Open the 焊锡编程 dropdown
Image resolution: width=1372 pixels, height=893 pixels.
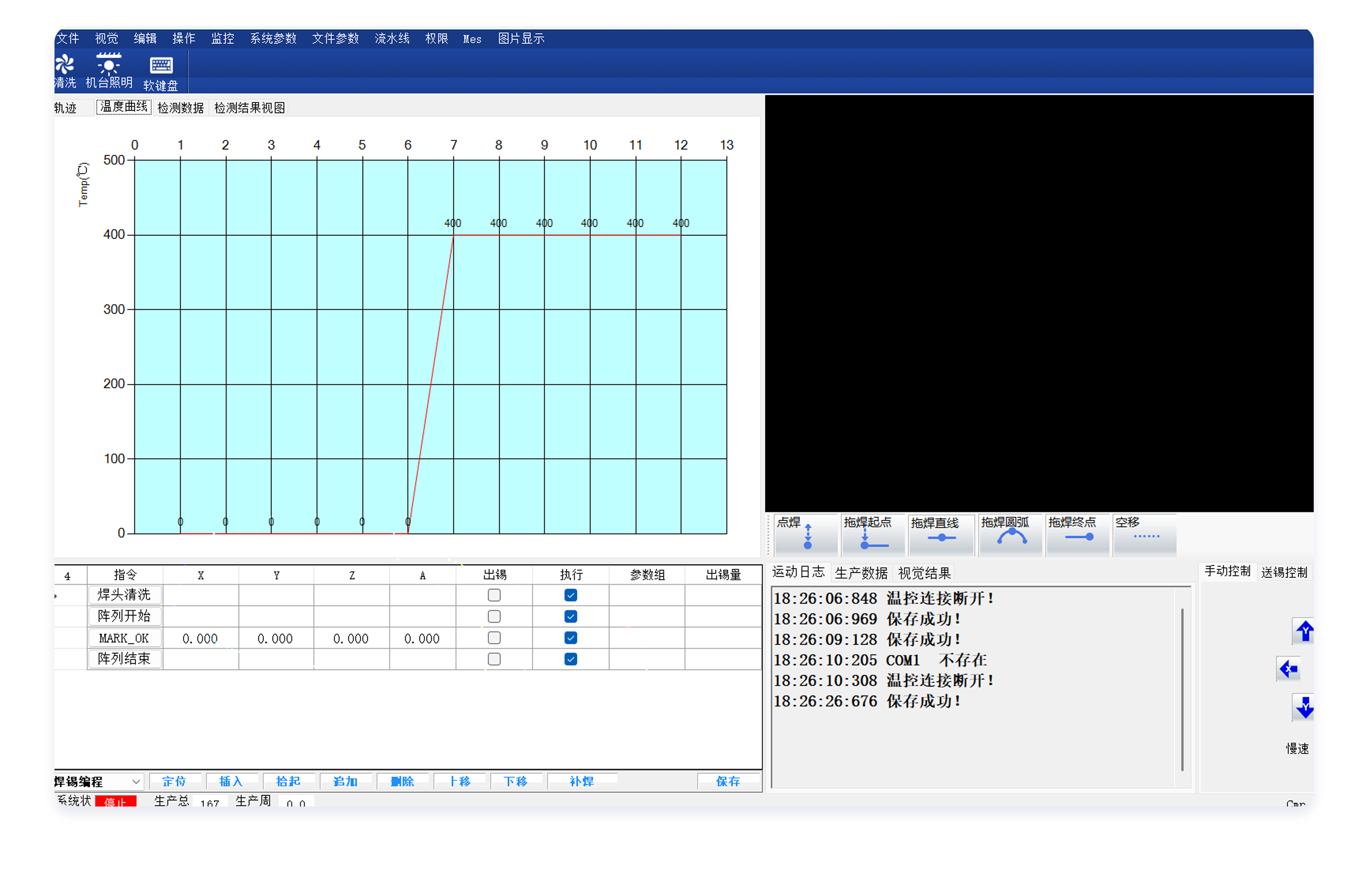coord(136,782)
